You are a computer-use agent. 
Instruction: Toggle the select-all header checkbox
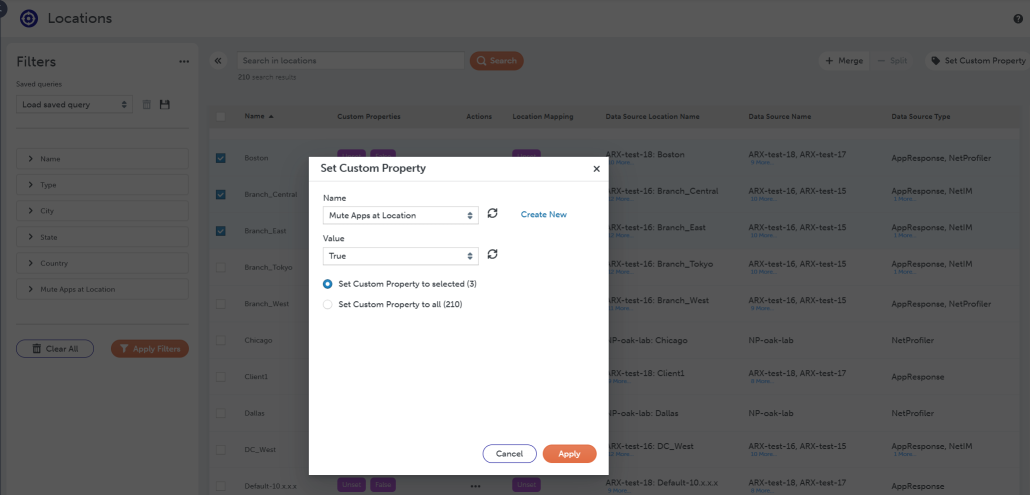coord(221,116)
